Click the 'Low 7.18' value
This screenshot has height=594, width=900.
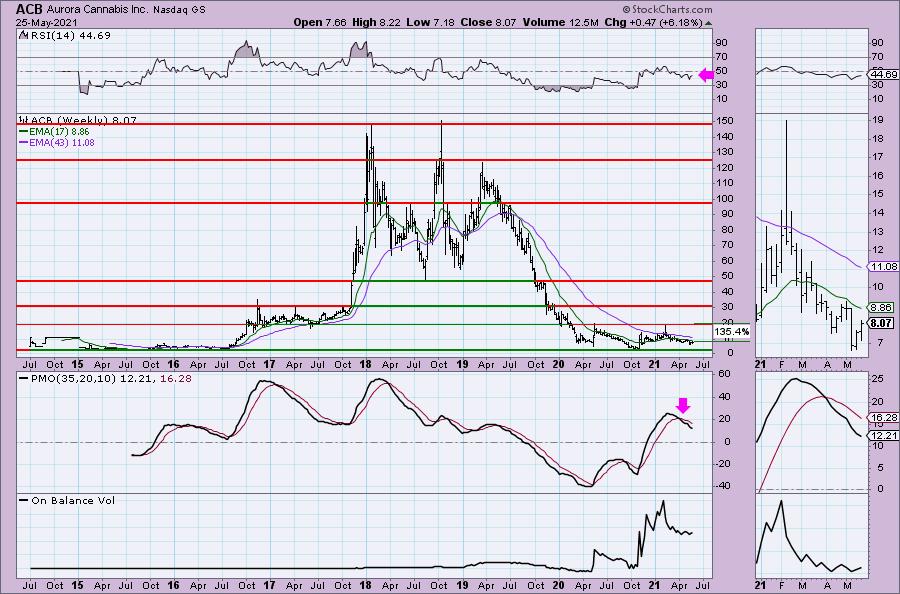click(428, 22)
